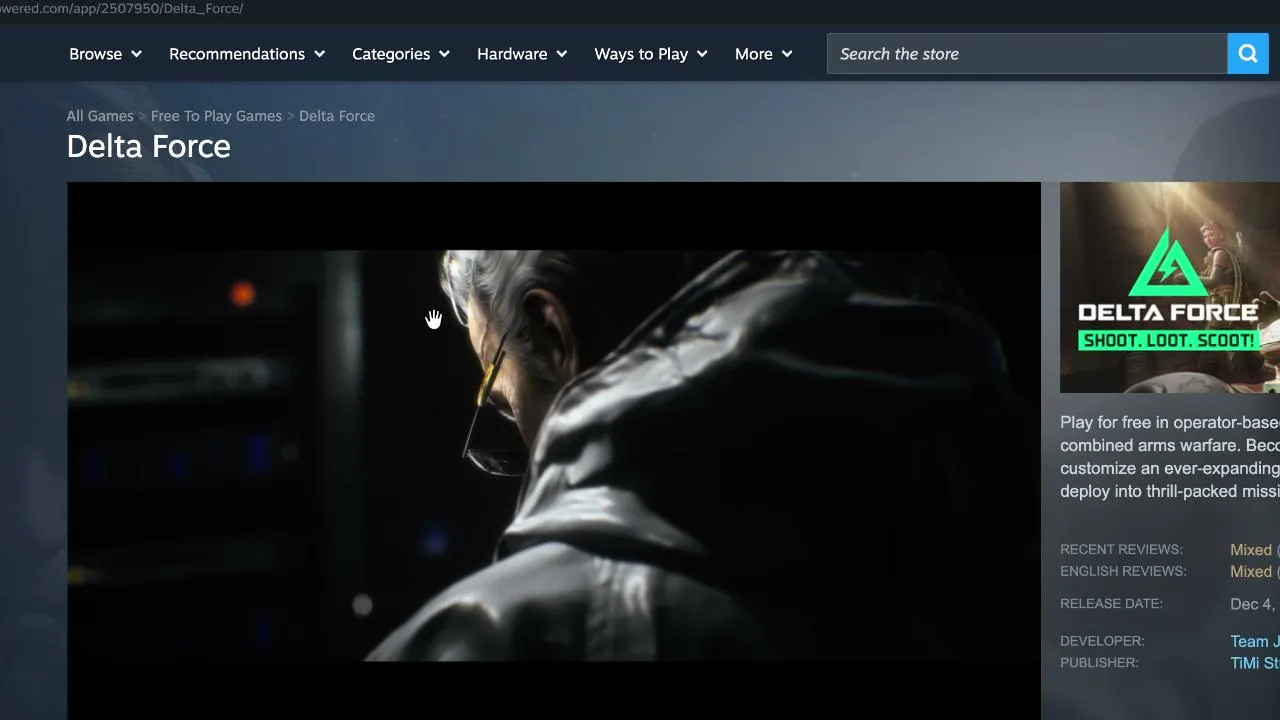Click the Delta Force breadcrumb link

337,116
